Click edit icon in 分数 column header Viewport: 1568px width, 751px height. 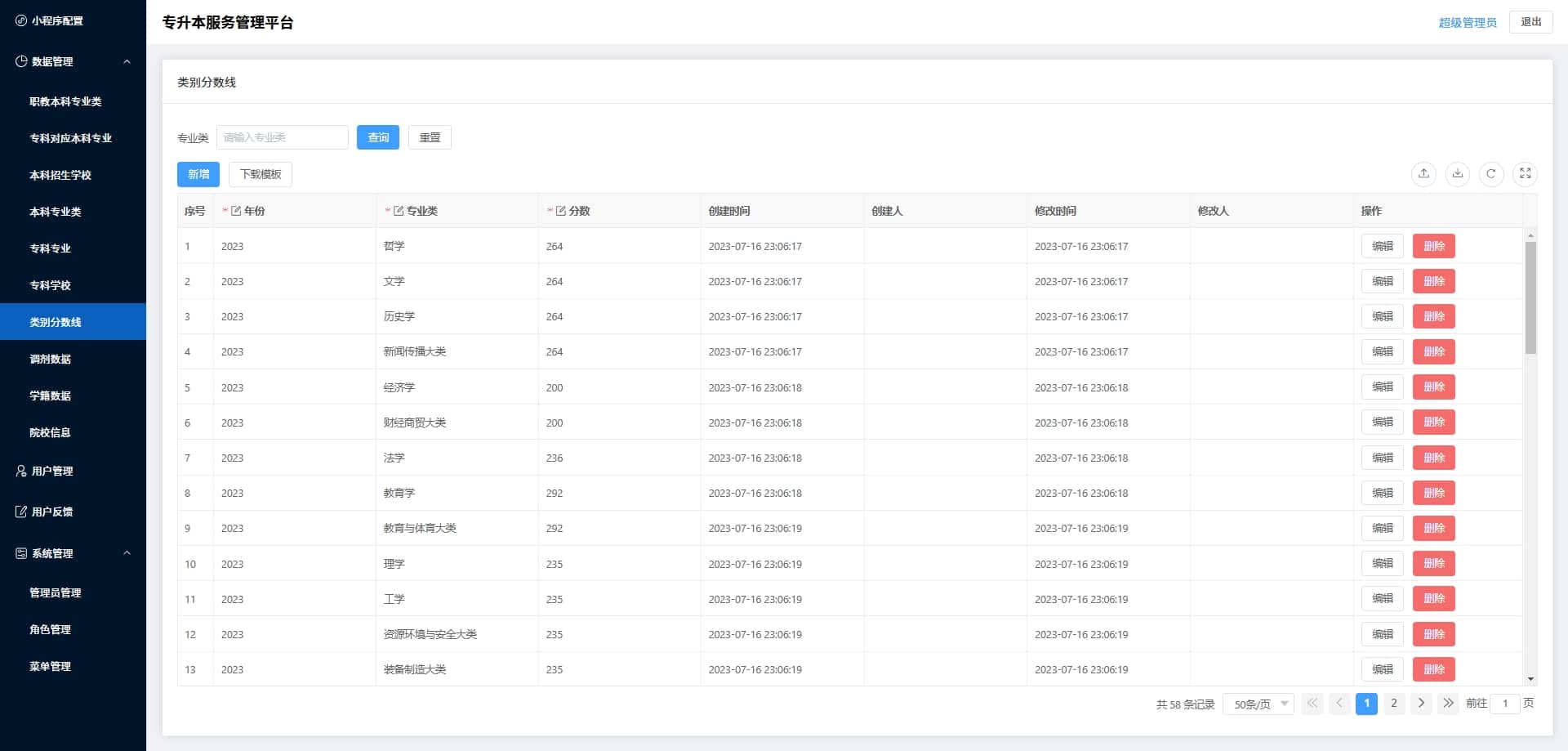(561, 211)
